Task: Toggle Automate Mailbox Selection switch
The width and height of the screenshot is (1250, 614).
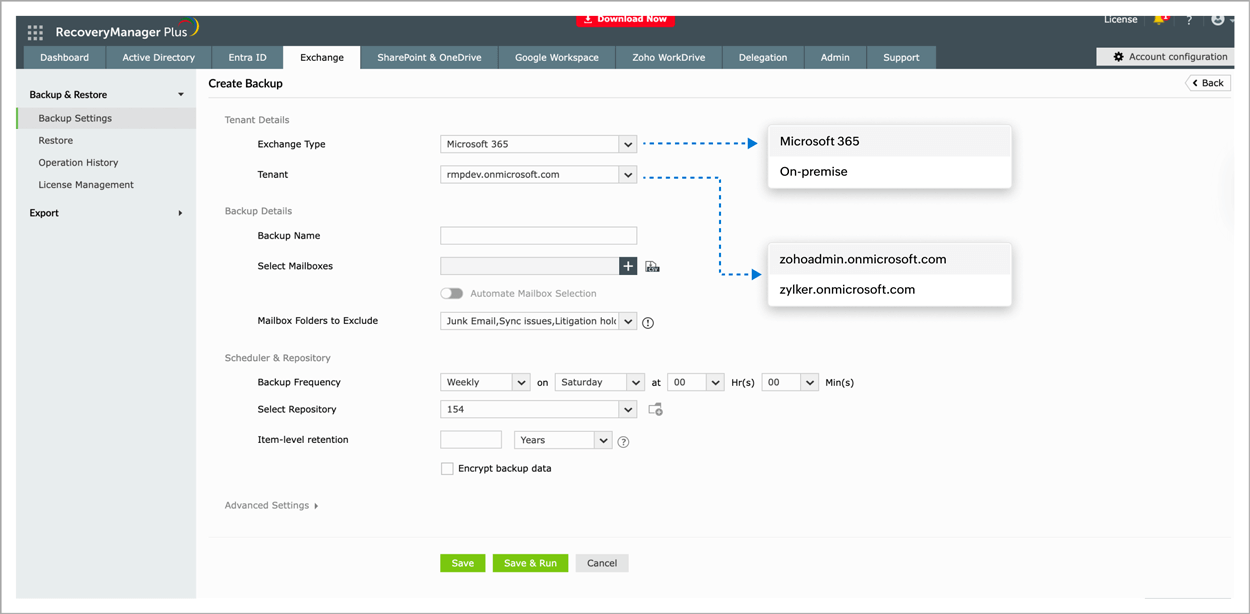Action: pos(452,294)
